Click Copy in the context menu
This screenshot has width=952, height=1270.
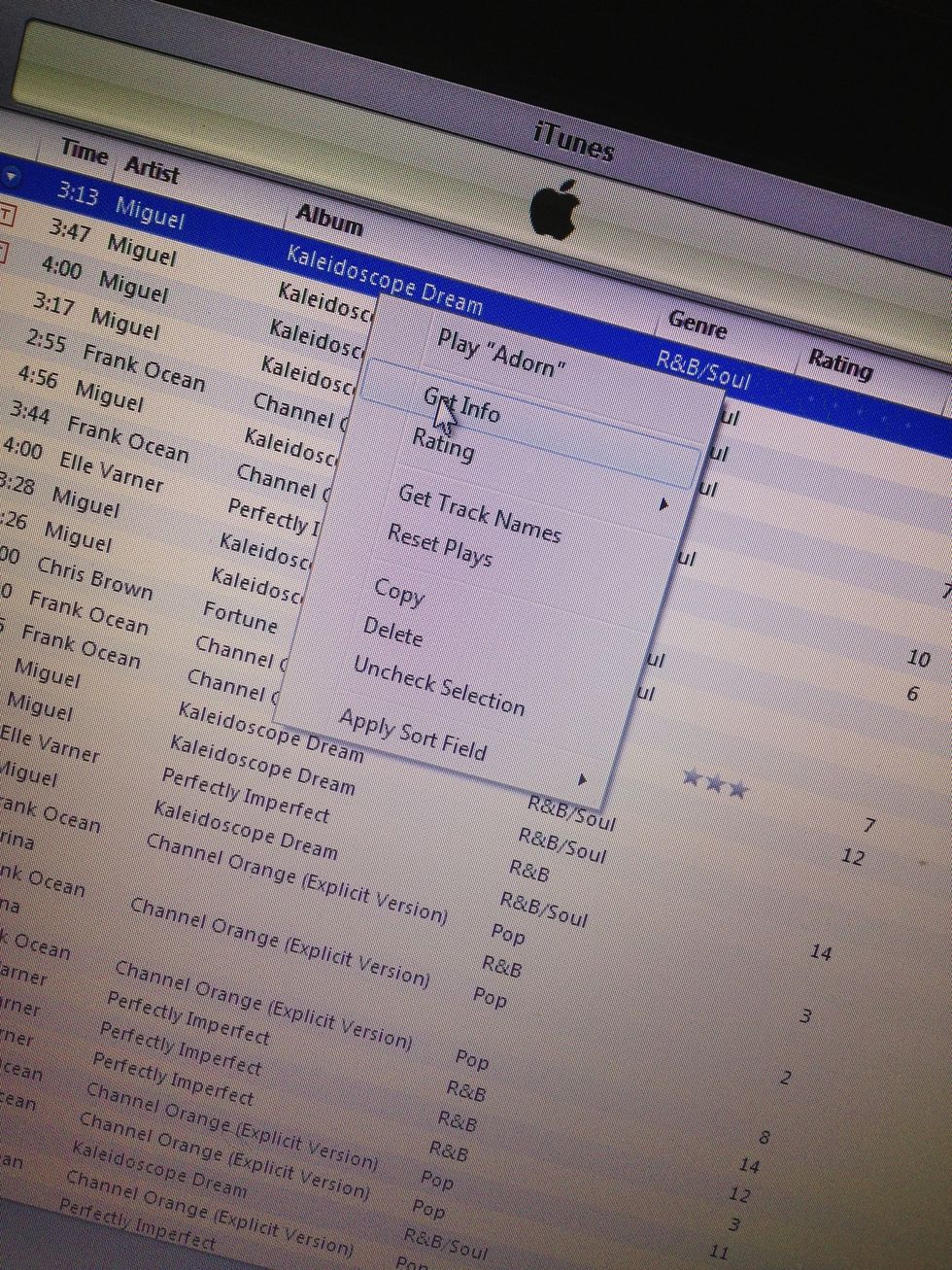coord(399,591)
